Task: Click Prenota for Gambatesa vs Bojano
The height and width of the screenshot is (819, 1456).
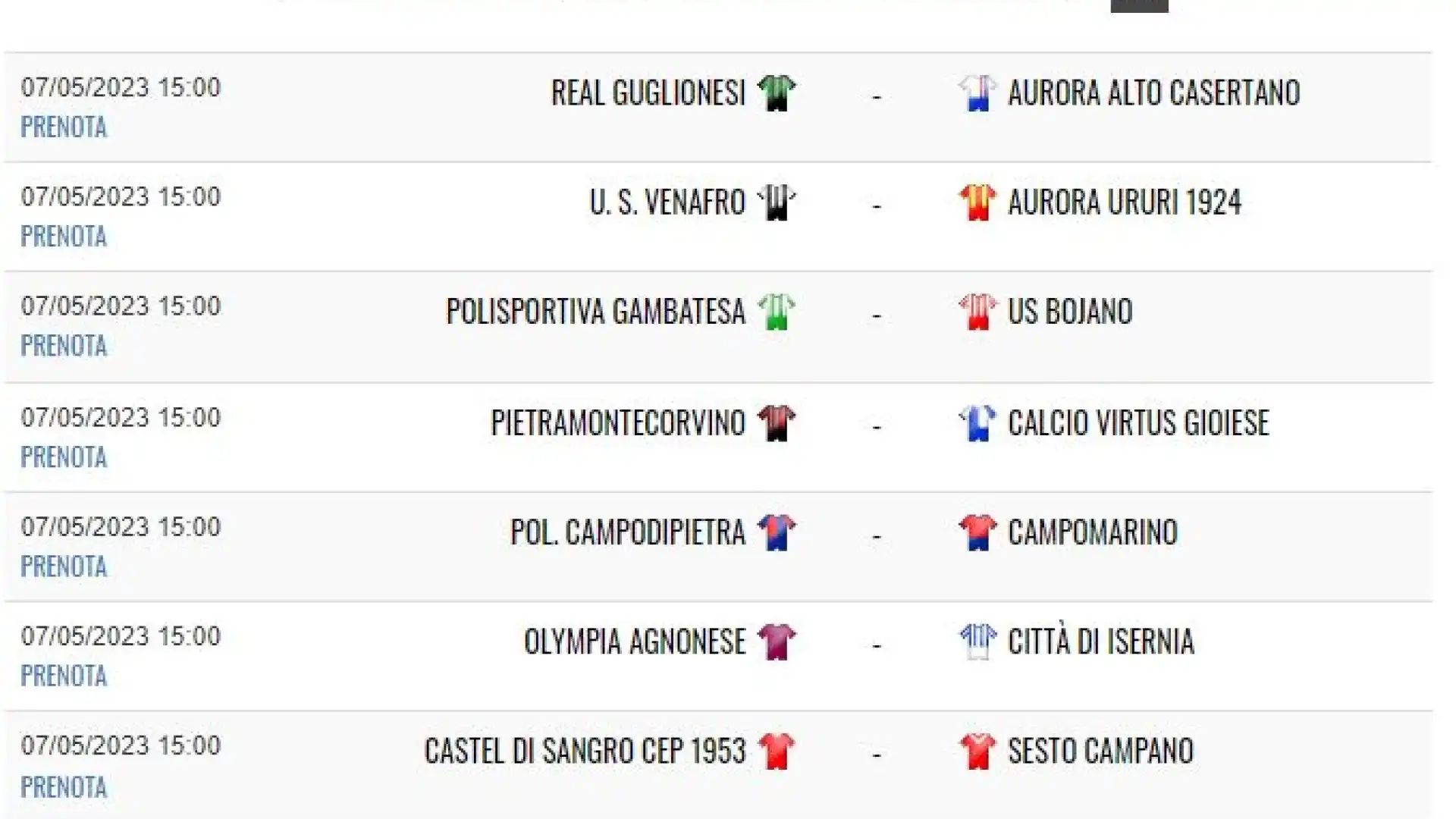Action: tap(64, 346)
